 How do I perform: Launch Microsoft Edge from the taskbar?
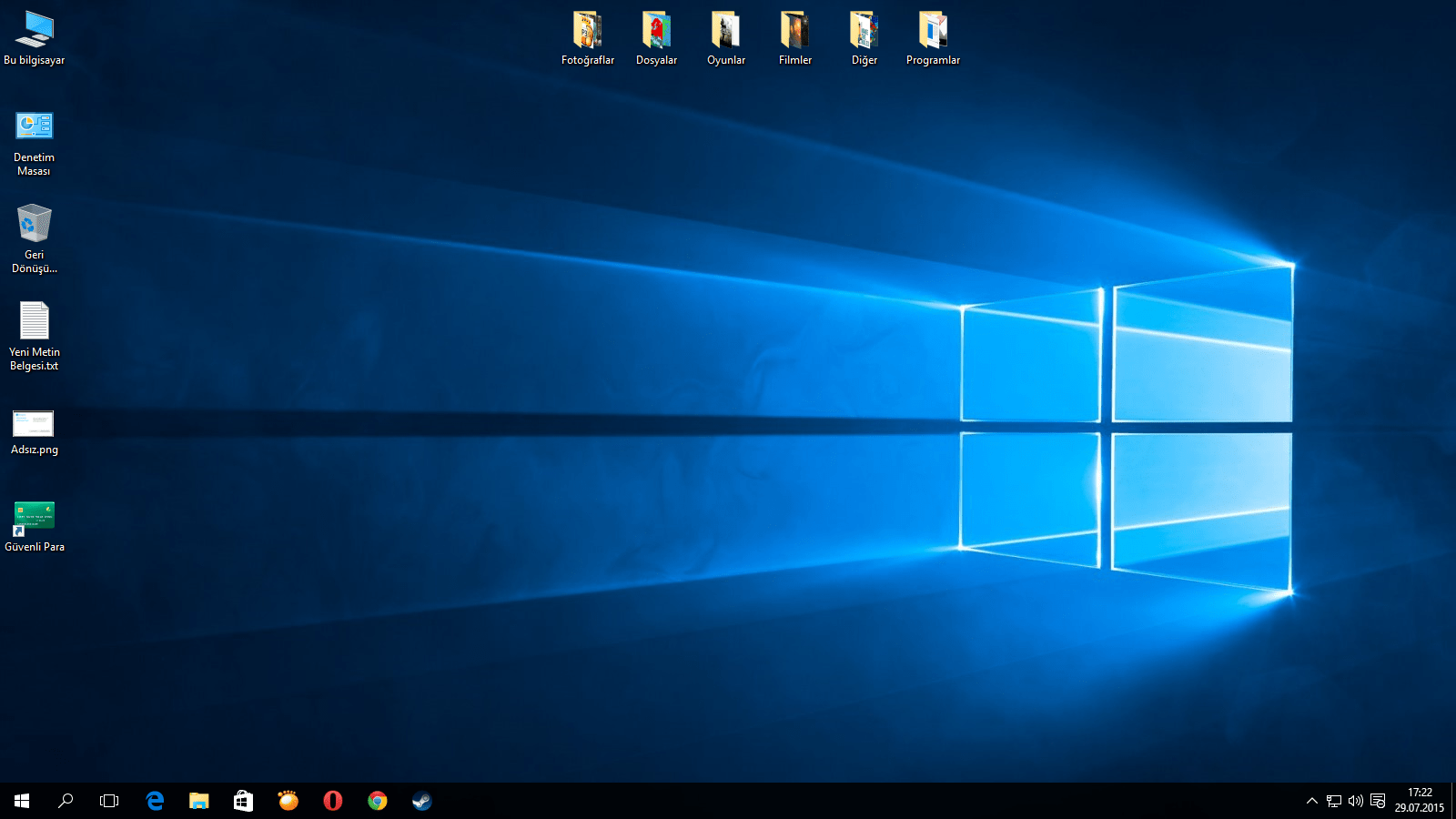[x=155, y=801]
